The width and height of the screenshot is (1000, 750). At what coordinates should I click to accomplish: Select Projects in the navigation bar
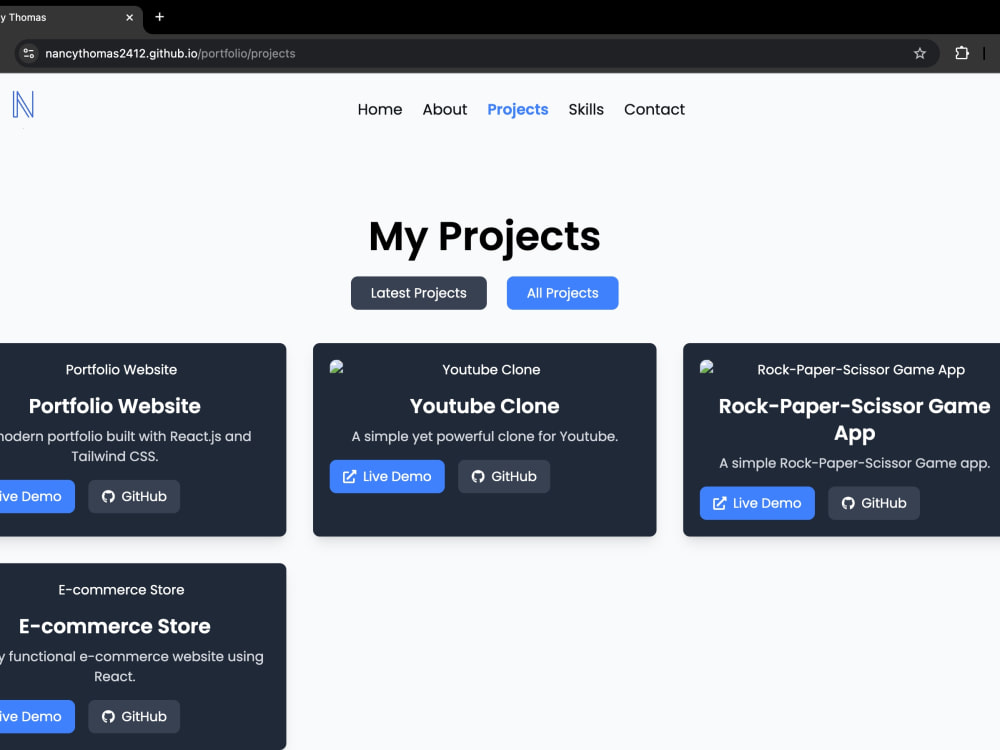[518, 110]
